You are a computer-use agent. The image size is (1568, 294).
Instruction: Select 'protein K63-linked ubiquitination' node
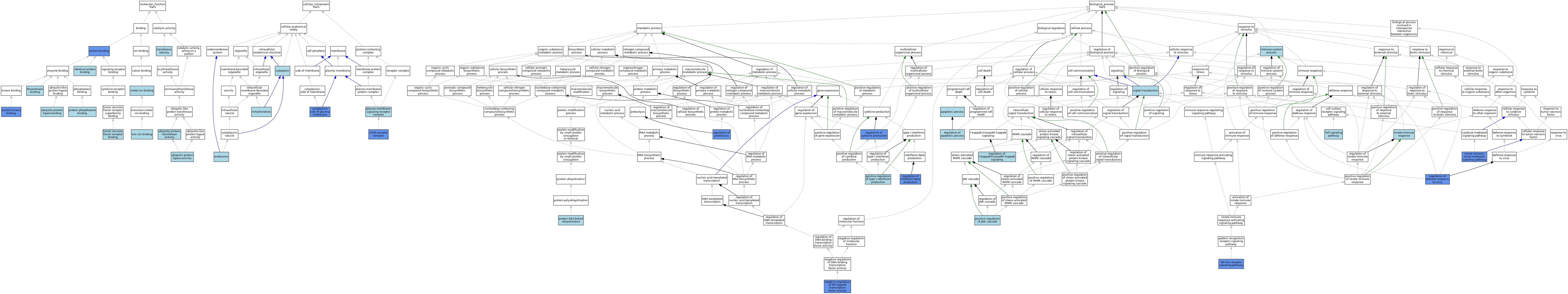[571, 220]
